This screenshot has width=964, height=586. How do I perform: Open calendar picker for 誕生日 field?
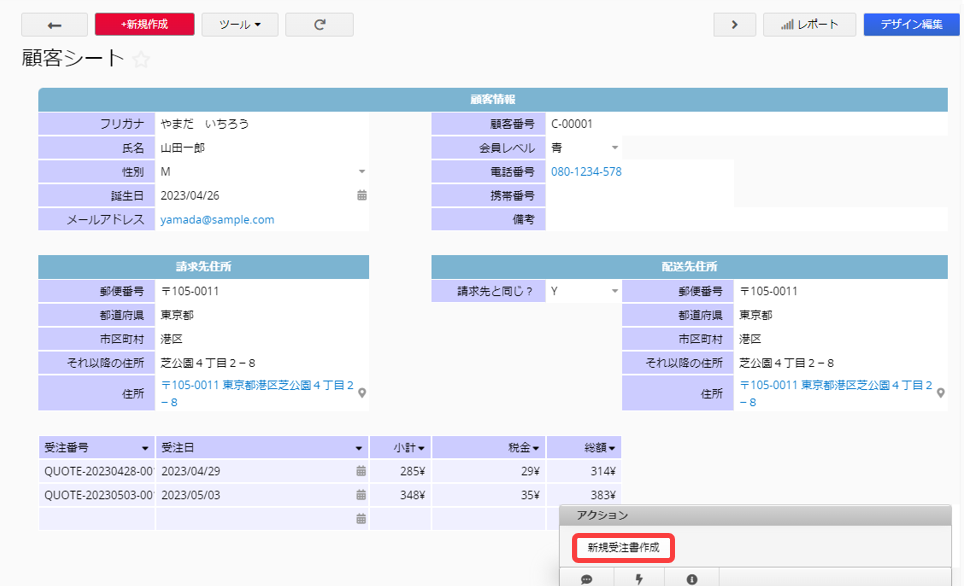(x=362, y=196)
